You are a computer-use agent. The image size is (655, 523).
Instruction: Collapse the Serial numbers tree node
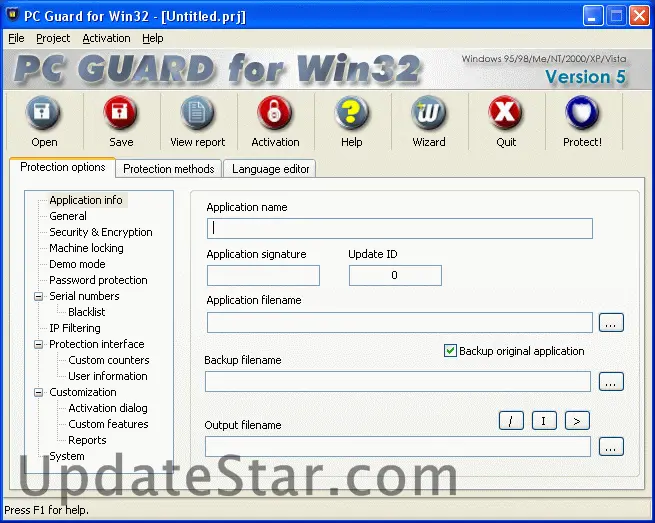38,296
